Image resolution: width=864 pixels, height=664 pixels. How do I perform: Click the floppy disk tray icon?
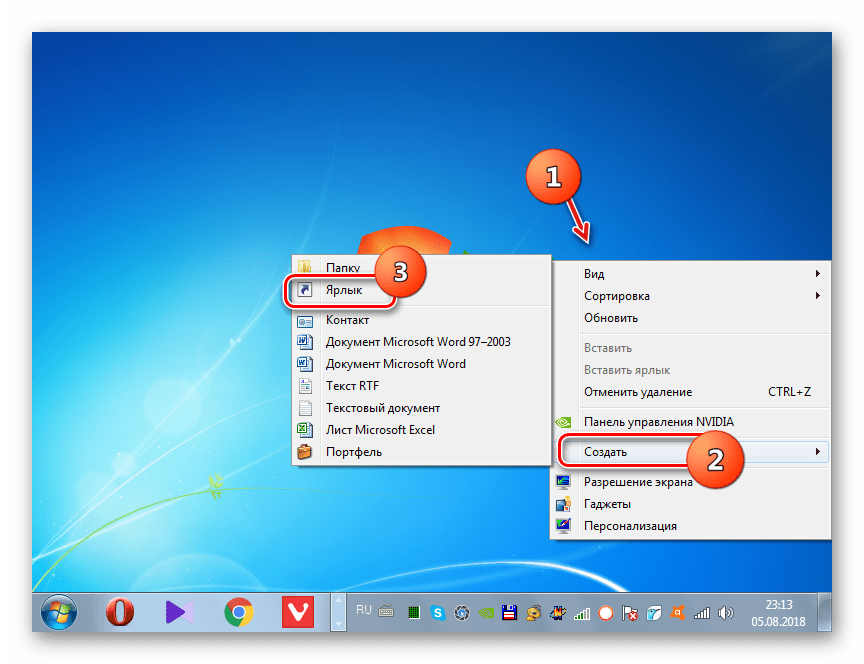coord(510,612)
